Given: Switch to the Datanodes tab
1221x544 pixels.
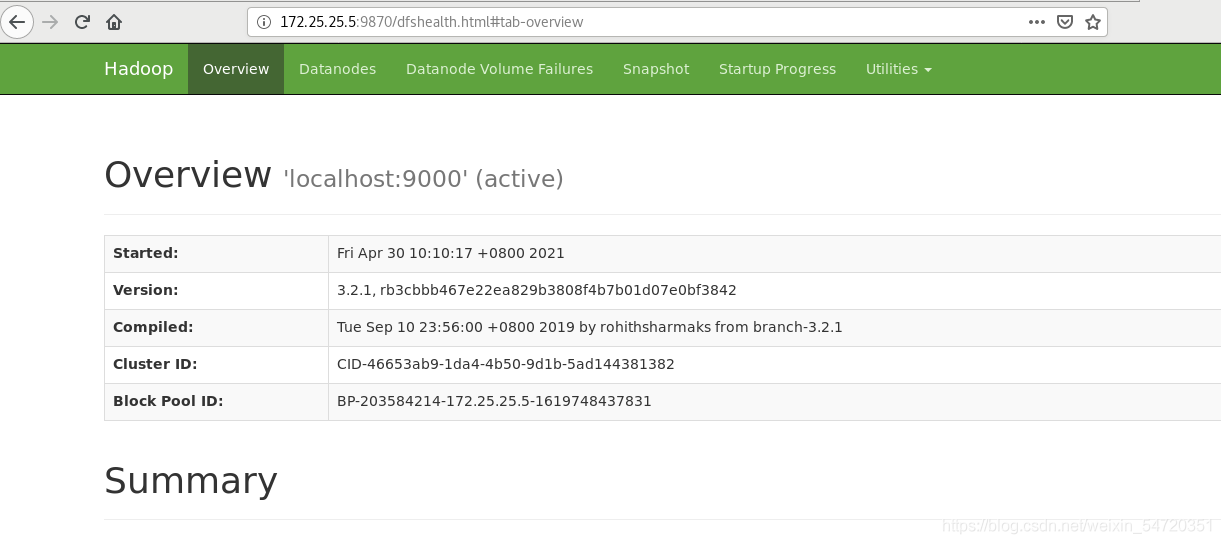Looking at the screenshot, I should click(338, 69).
